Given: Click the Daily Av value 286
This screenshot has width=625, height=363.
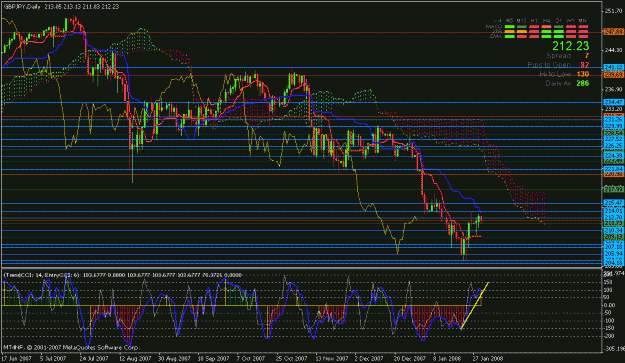Looking at the screenshot, I should point(583,83).
